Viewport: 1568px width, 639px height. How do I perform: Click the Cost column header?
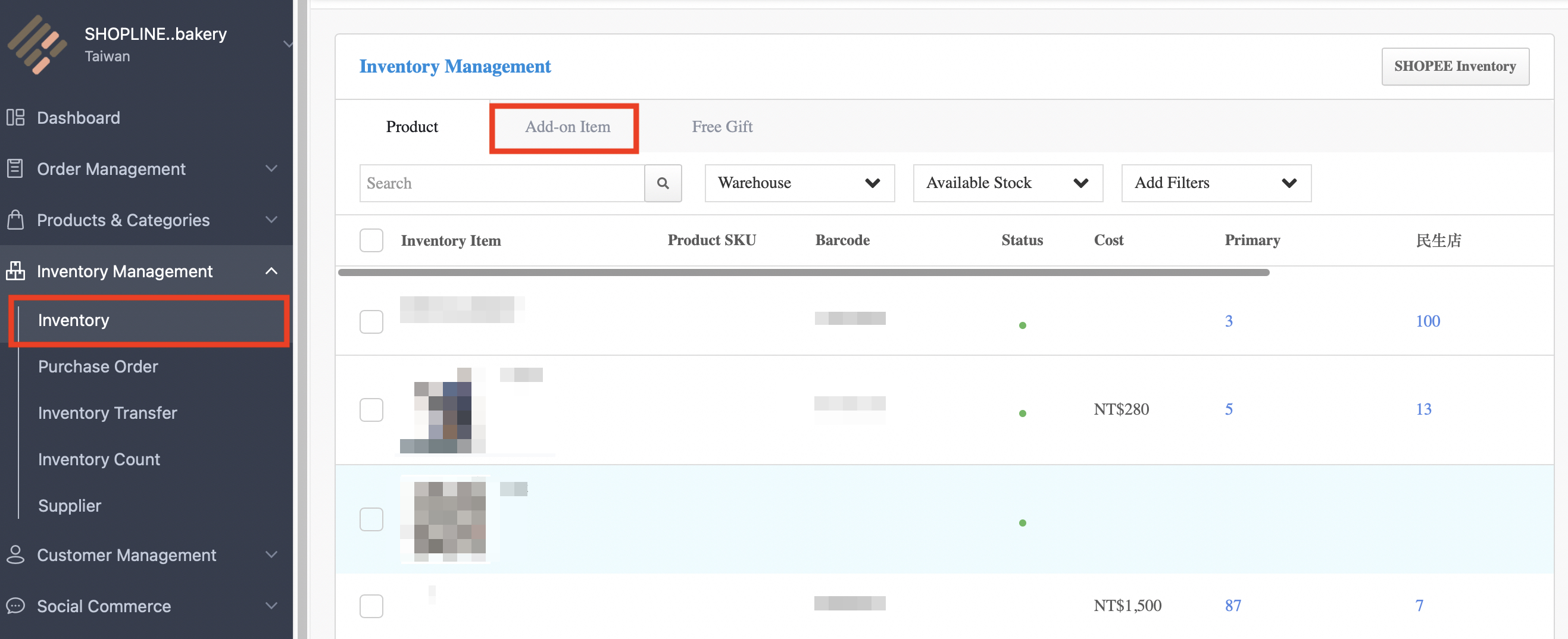(x=1108, y=240)
